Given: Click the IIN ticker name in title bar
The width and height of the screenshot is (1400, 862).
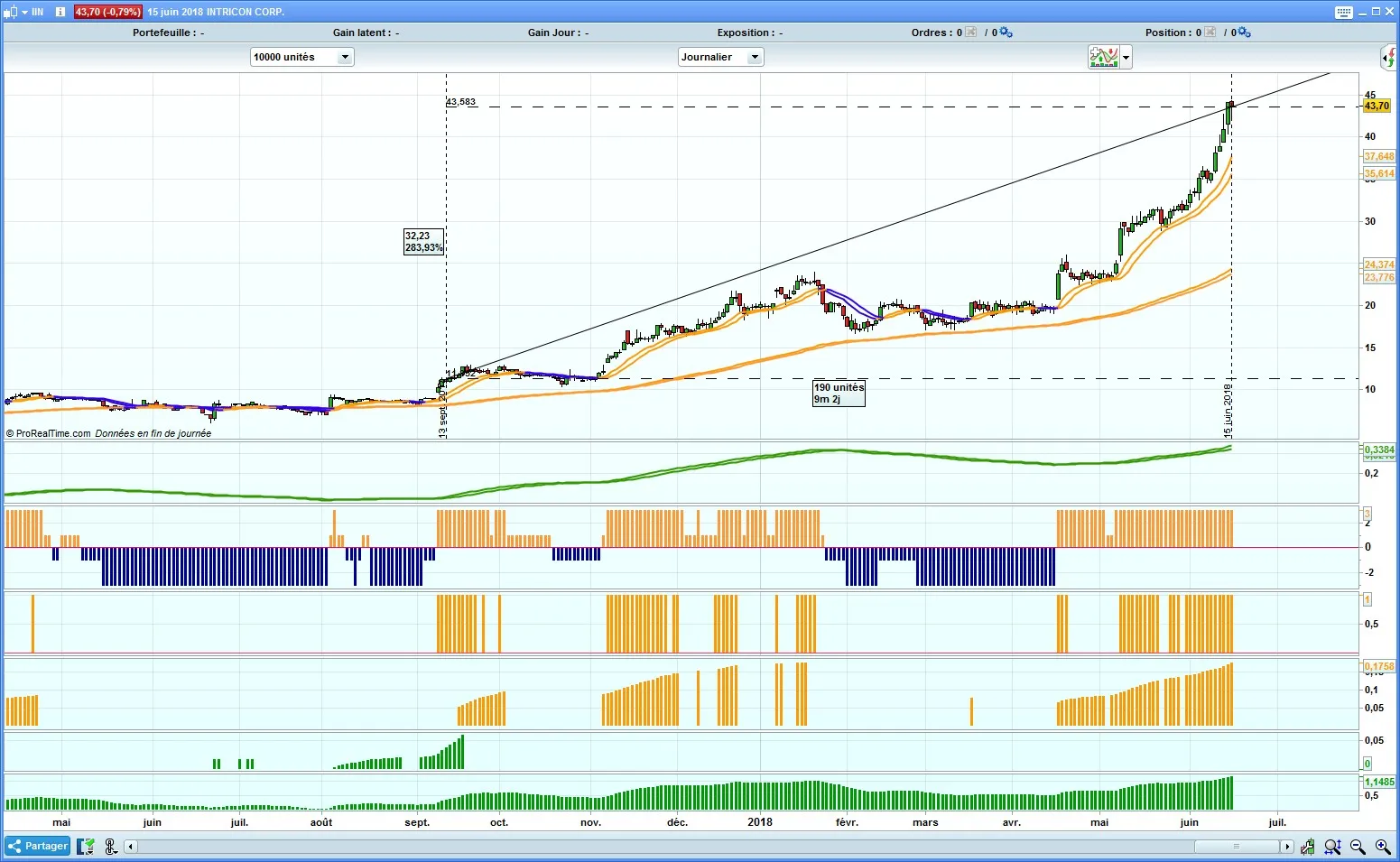Looking at the screenshot, I should click(x=37, y=12).
